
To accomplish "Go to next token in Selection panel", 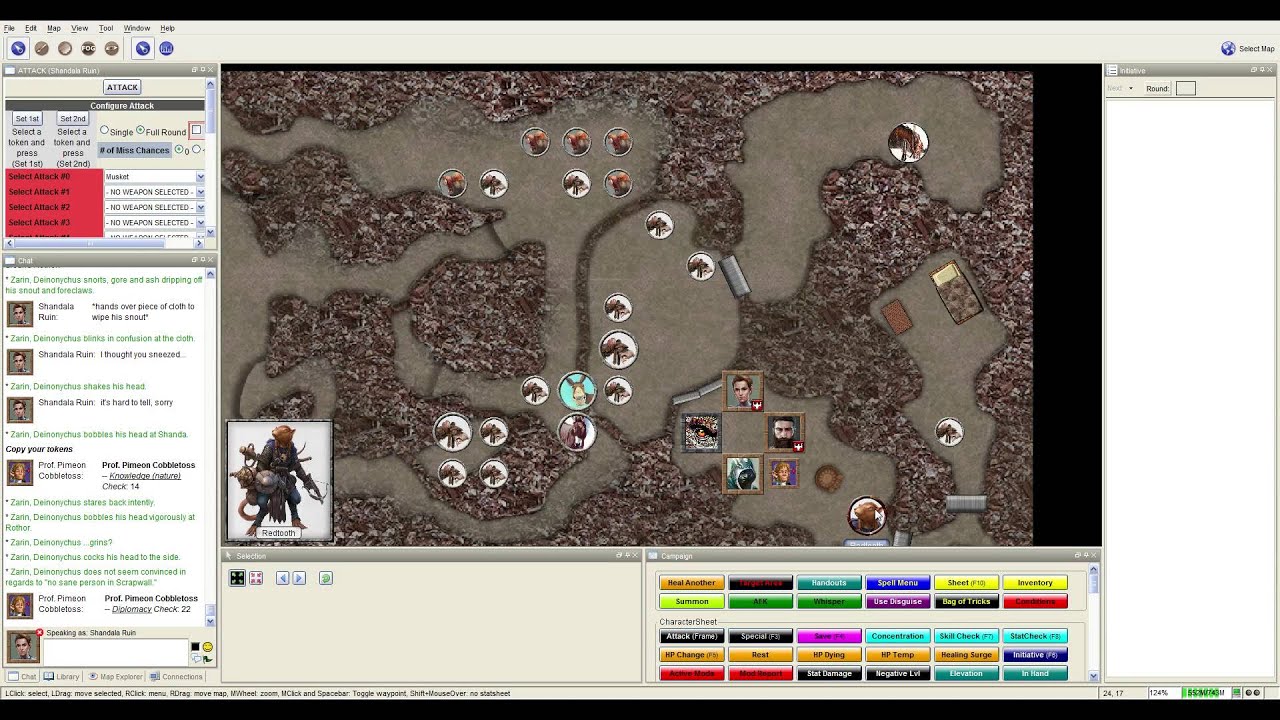I will tap(299, 578).
